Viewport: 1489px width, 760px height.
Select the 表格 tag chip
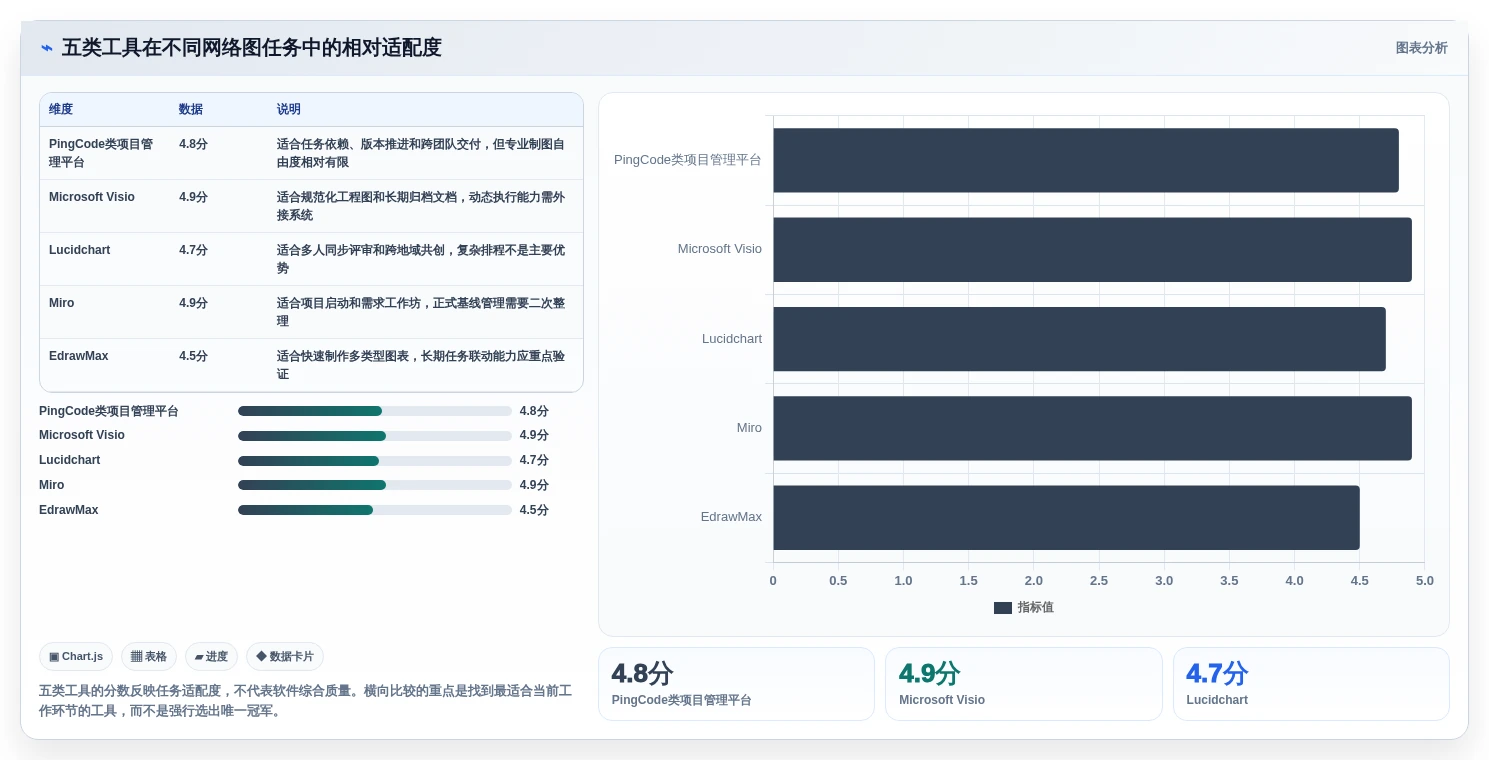(149, 657)
